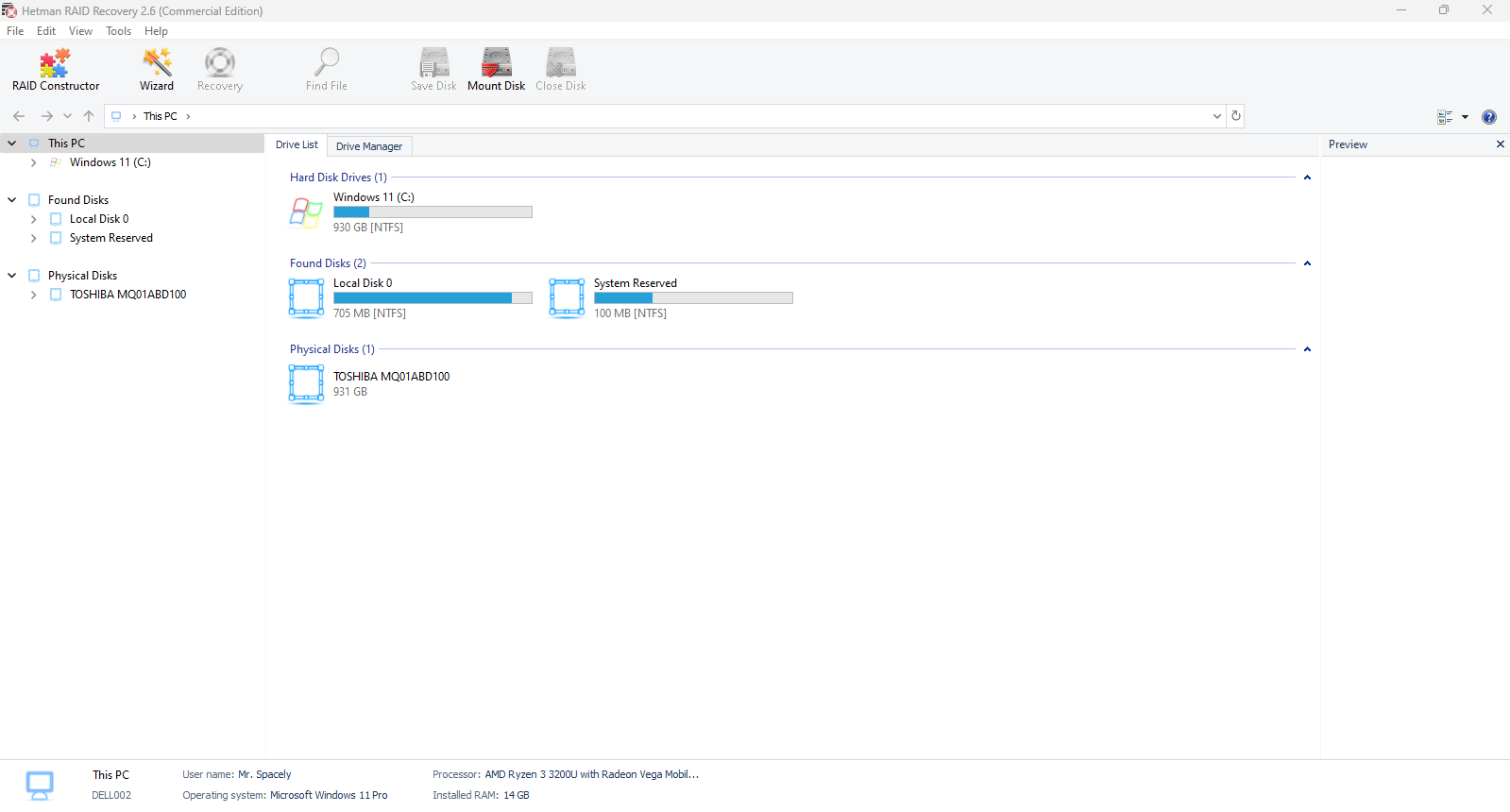
Task: Click the Local Disk 0 usage bar
Action: 433,298
